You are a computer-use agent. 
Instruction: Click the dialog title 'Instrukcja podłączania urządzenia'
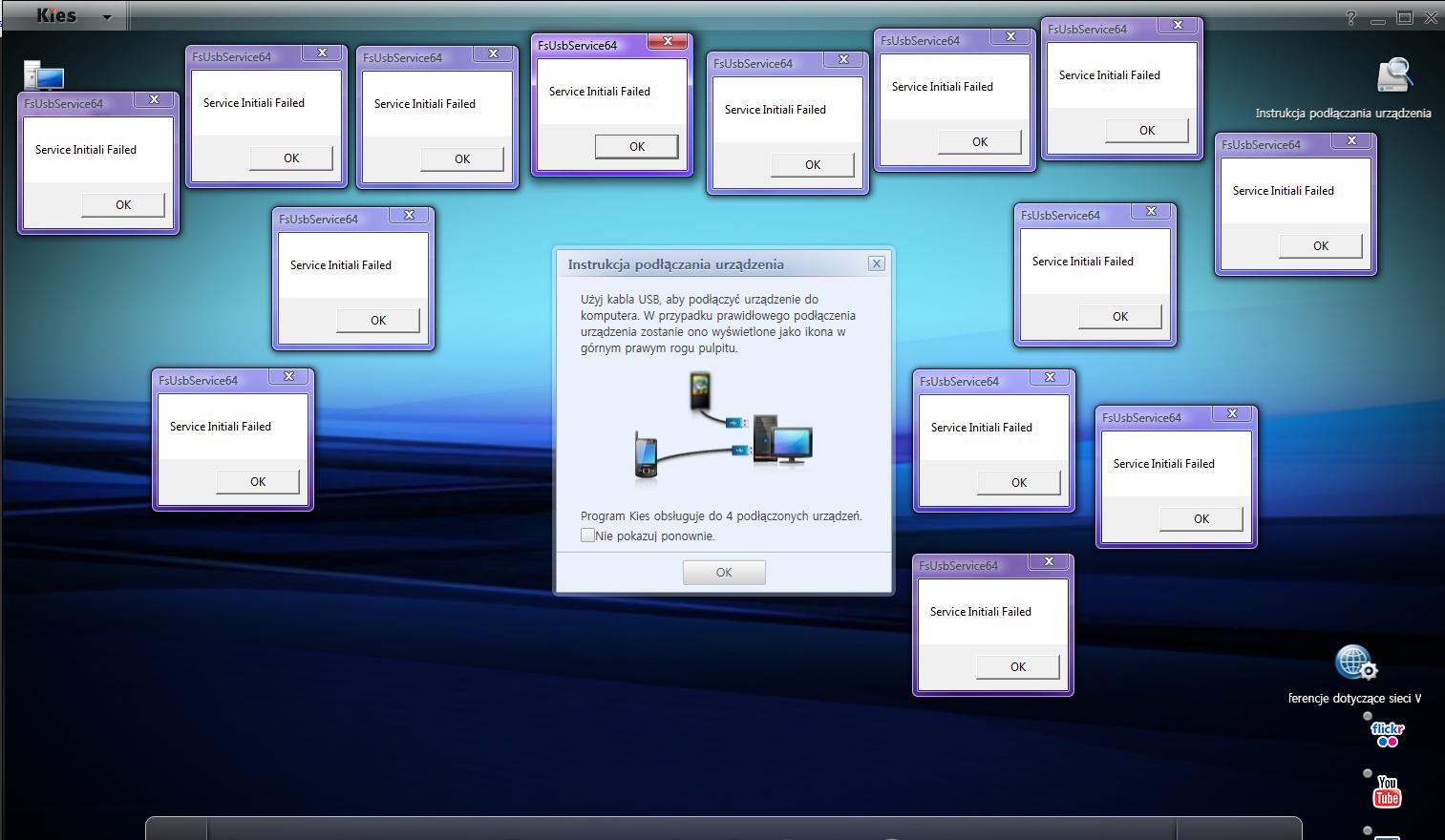(675, 264)
